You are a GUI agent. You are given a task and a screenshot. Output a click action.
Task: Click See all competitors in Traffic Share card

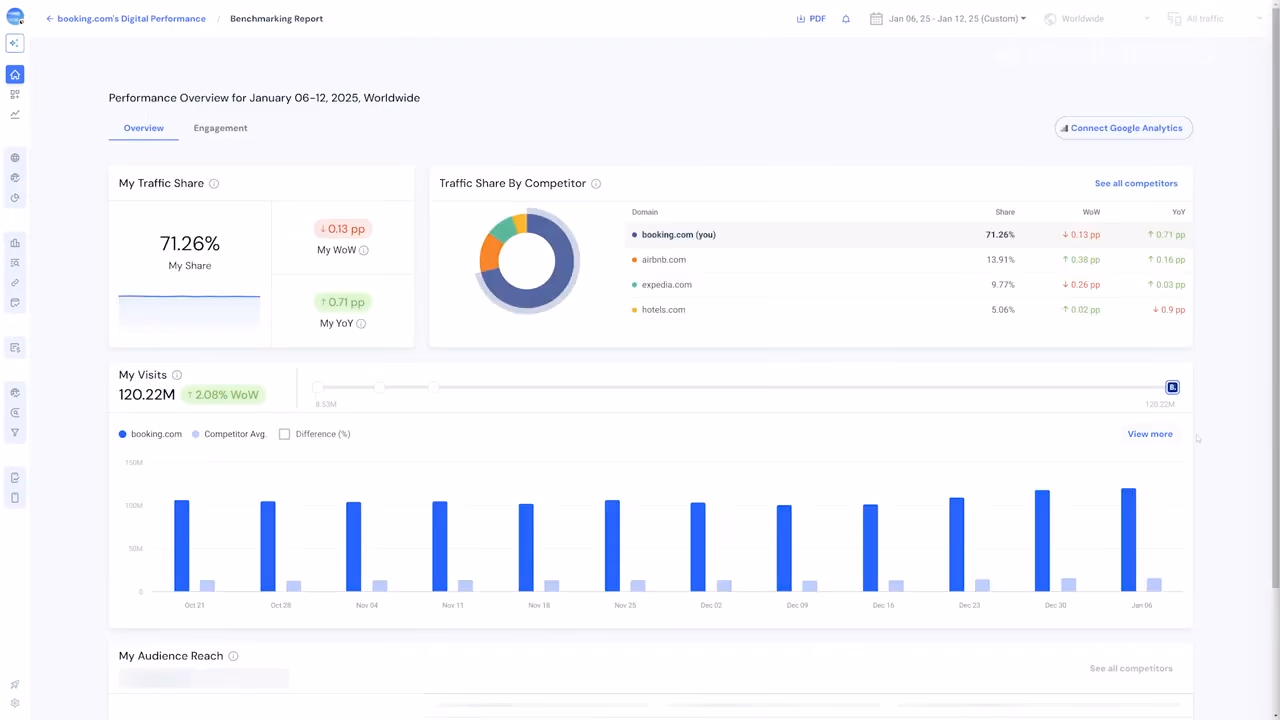[x=1136, y=184]
